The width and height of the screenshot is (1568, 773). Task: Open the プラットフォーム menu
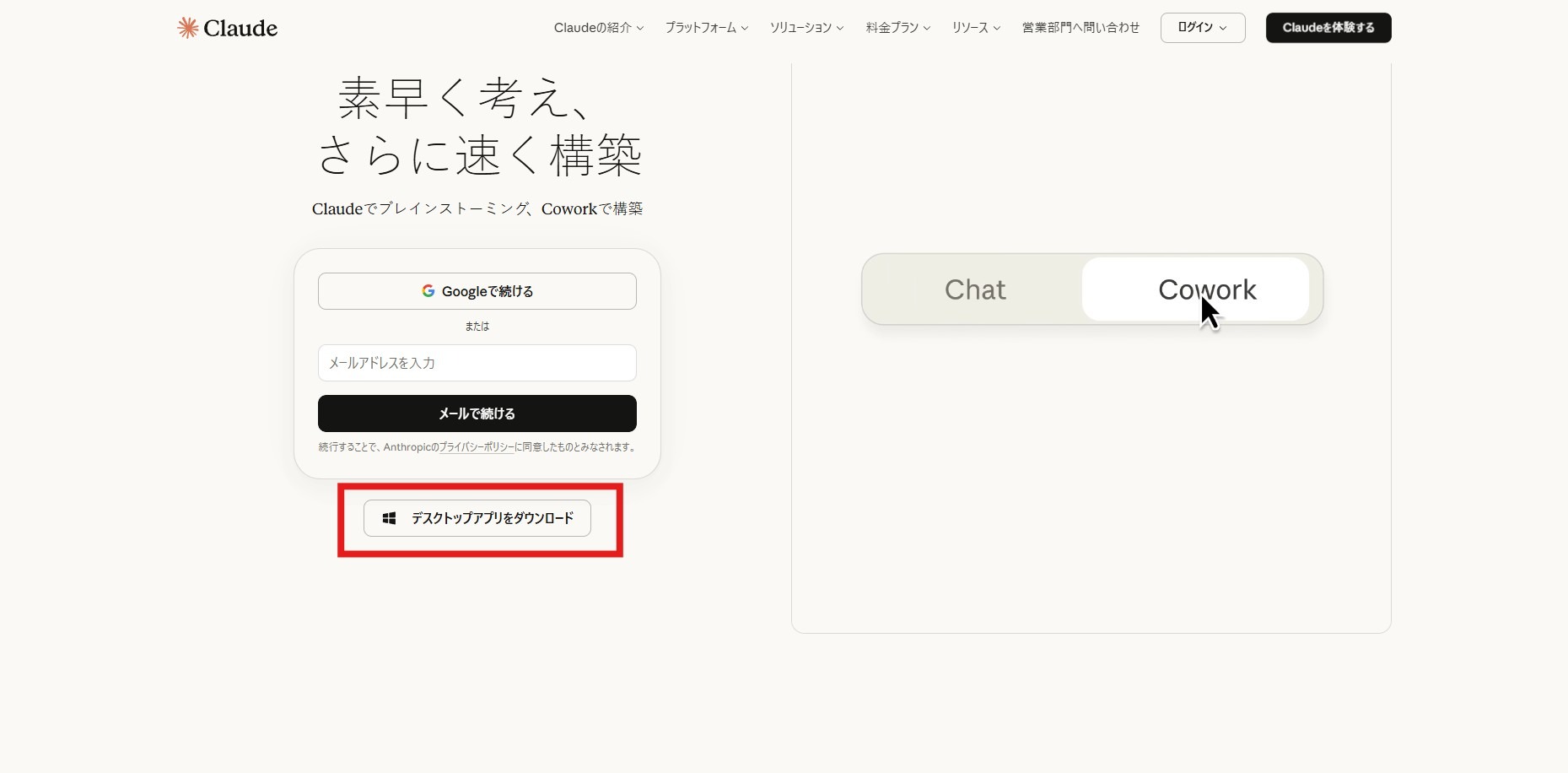click(706, 28)
